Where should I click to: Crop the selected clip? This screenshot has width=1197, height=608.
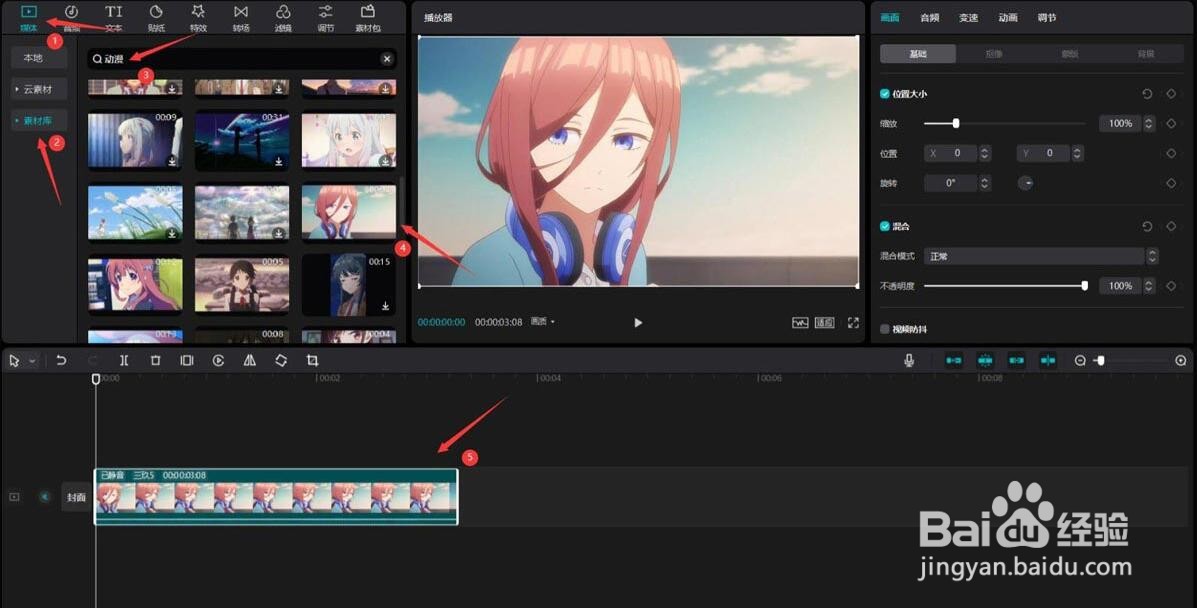coord(312,361)
